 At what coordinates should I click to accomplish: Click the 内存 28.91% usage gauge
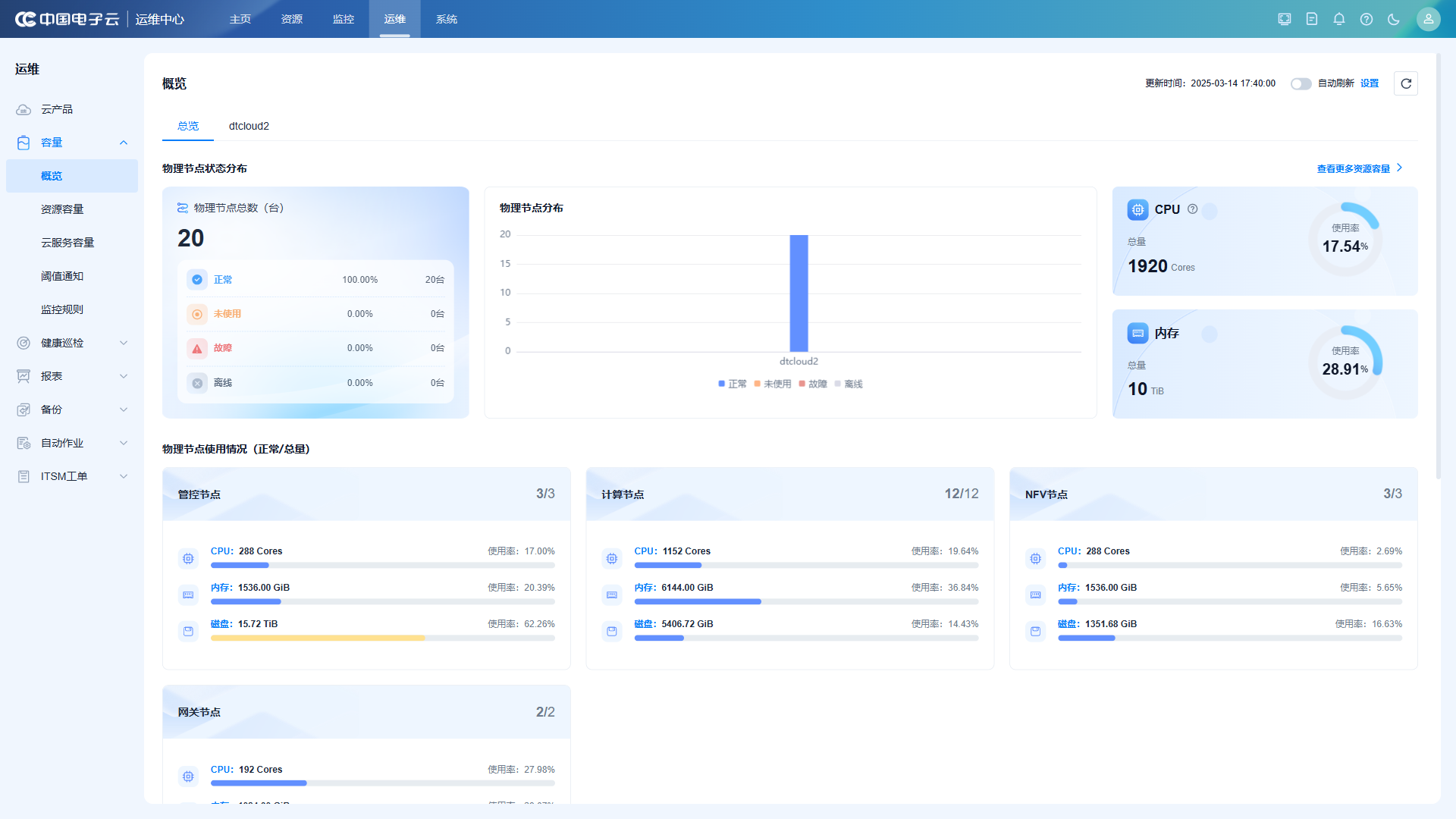pos(1345,362)
